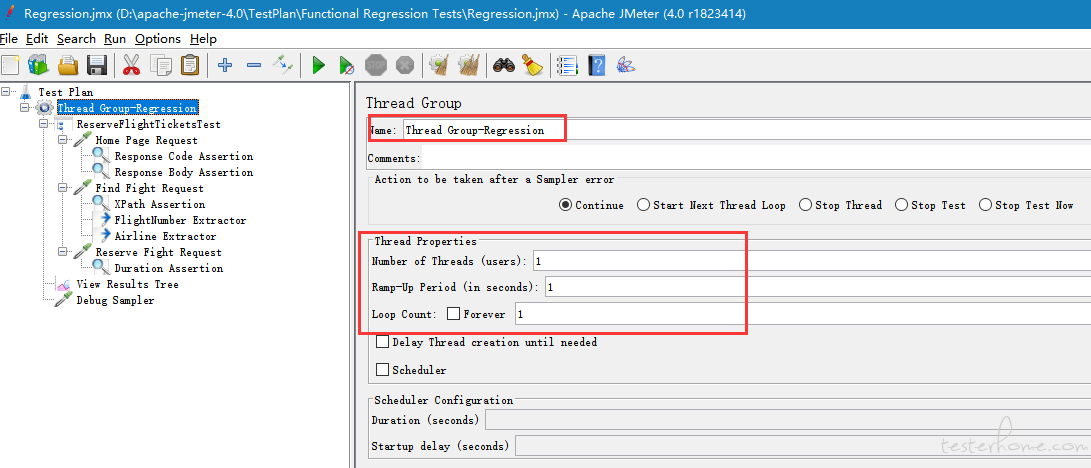Viewport: 1091px width, 468px height.
Task: Select the Stop Test Now radio button
Action: coord(985,205)
